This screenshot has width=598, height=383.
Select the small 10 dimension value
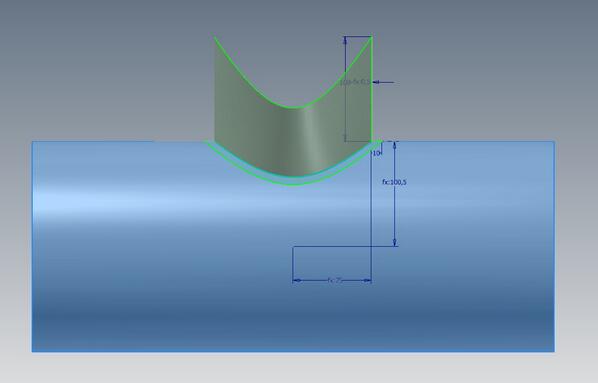[376, 153]
